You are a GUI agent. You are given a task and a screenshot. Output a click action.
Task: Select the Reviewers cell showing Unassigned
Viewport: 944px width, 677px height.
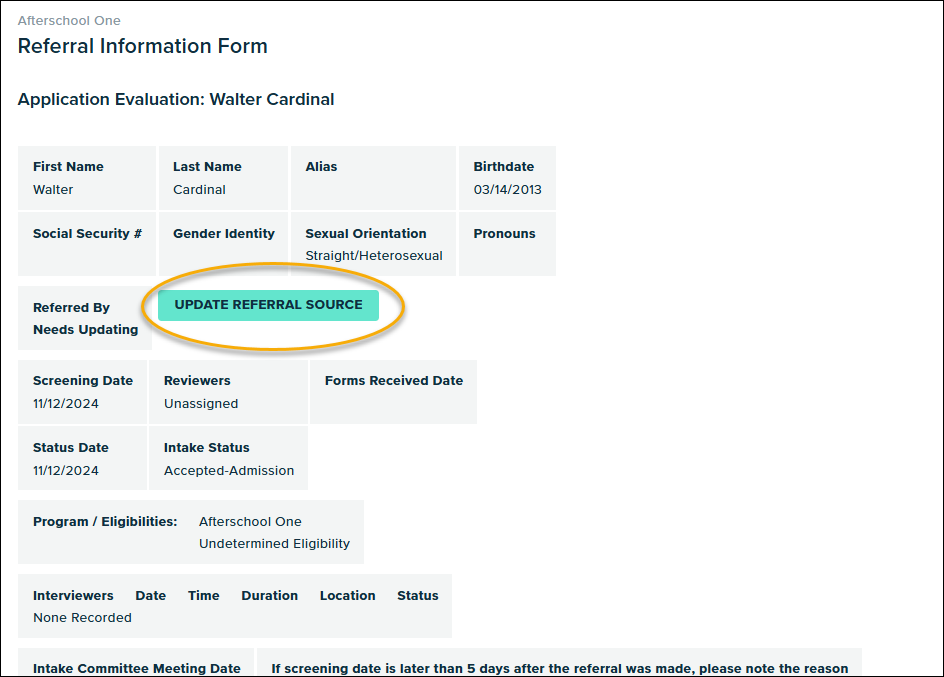(x=228, y=392)
